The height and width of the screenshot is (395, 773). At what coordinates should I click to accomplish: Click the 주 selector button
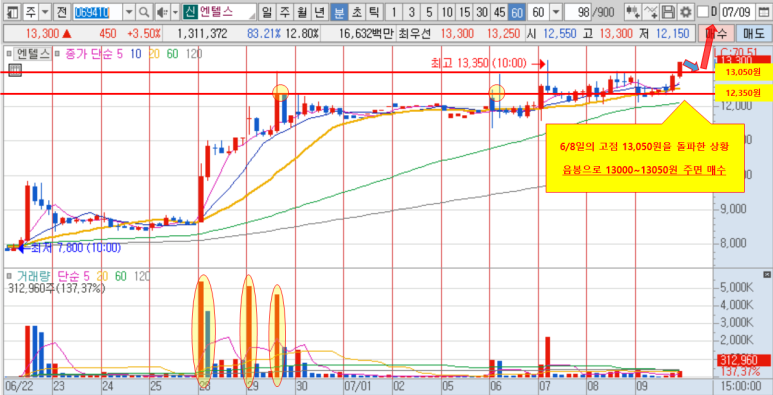pos(31,12)
